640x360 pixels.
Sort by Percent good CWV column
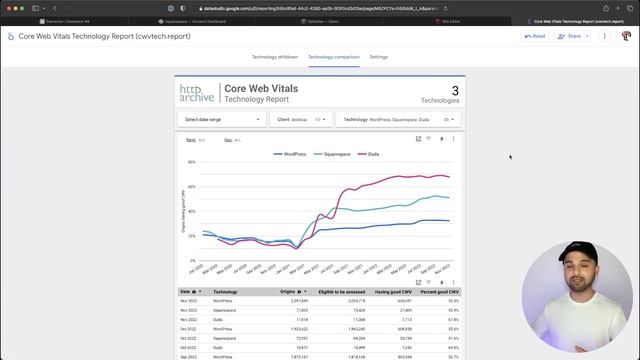click(440, 292)
